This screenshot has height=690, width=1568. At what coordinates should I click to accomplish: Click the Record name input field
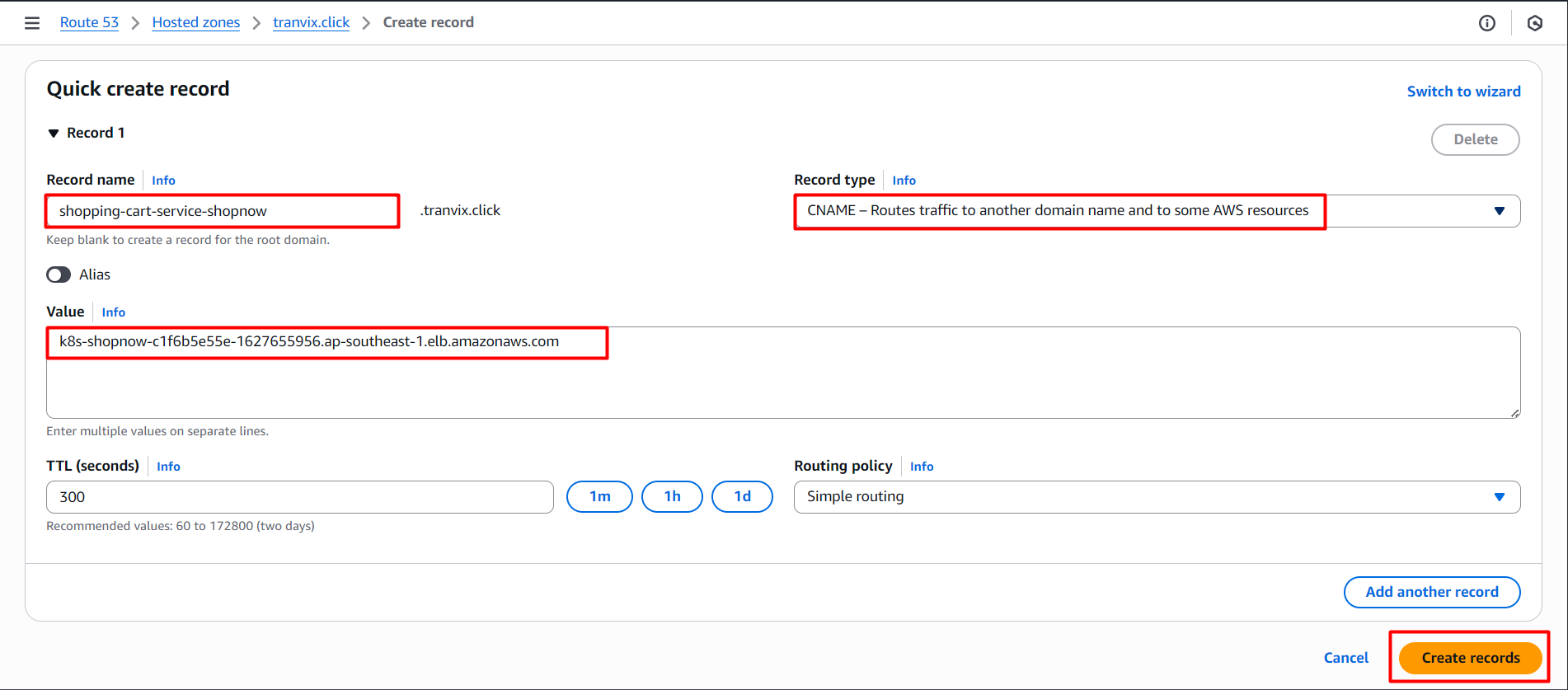pos(223,211)
